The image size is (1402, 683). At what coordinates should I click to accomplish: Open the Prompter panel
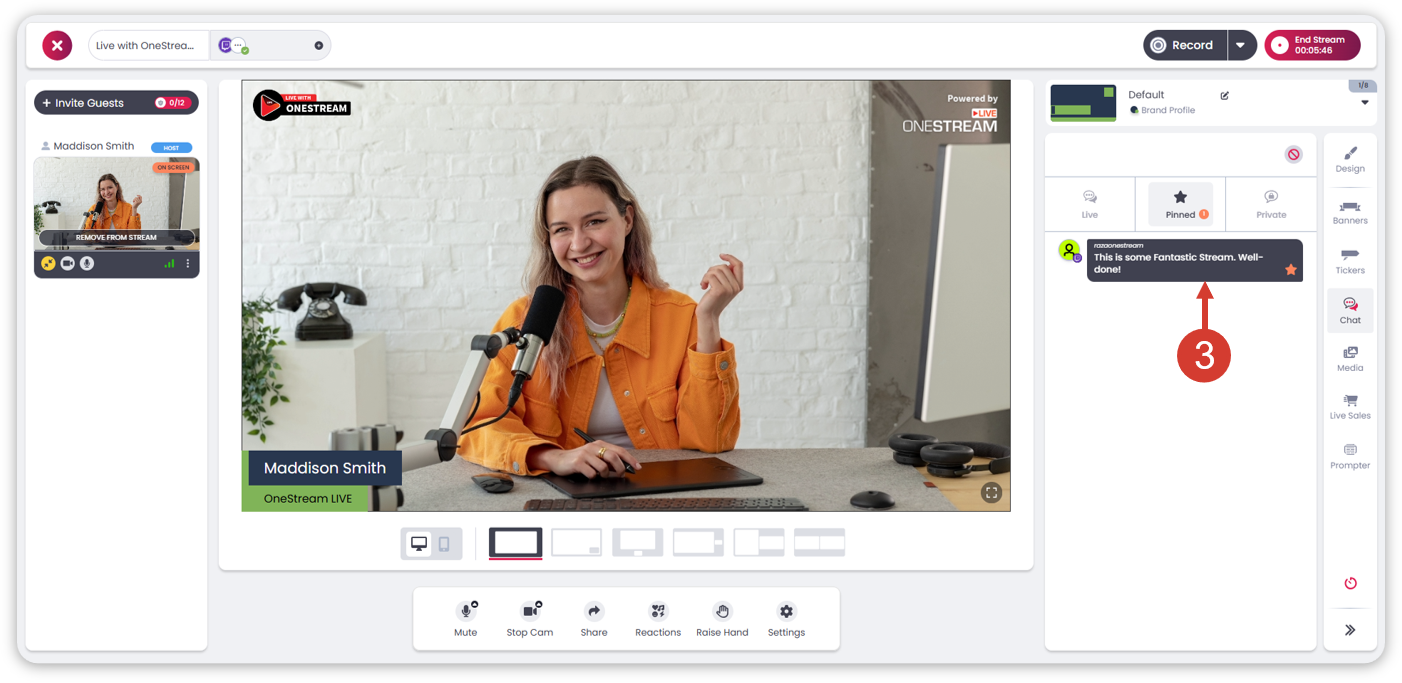[x=1349, y=455]
